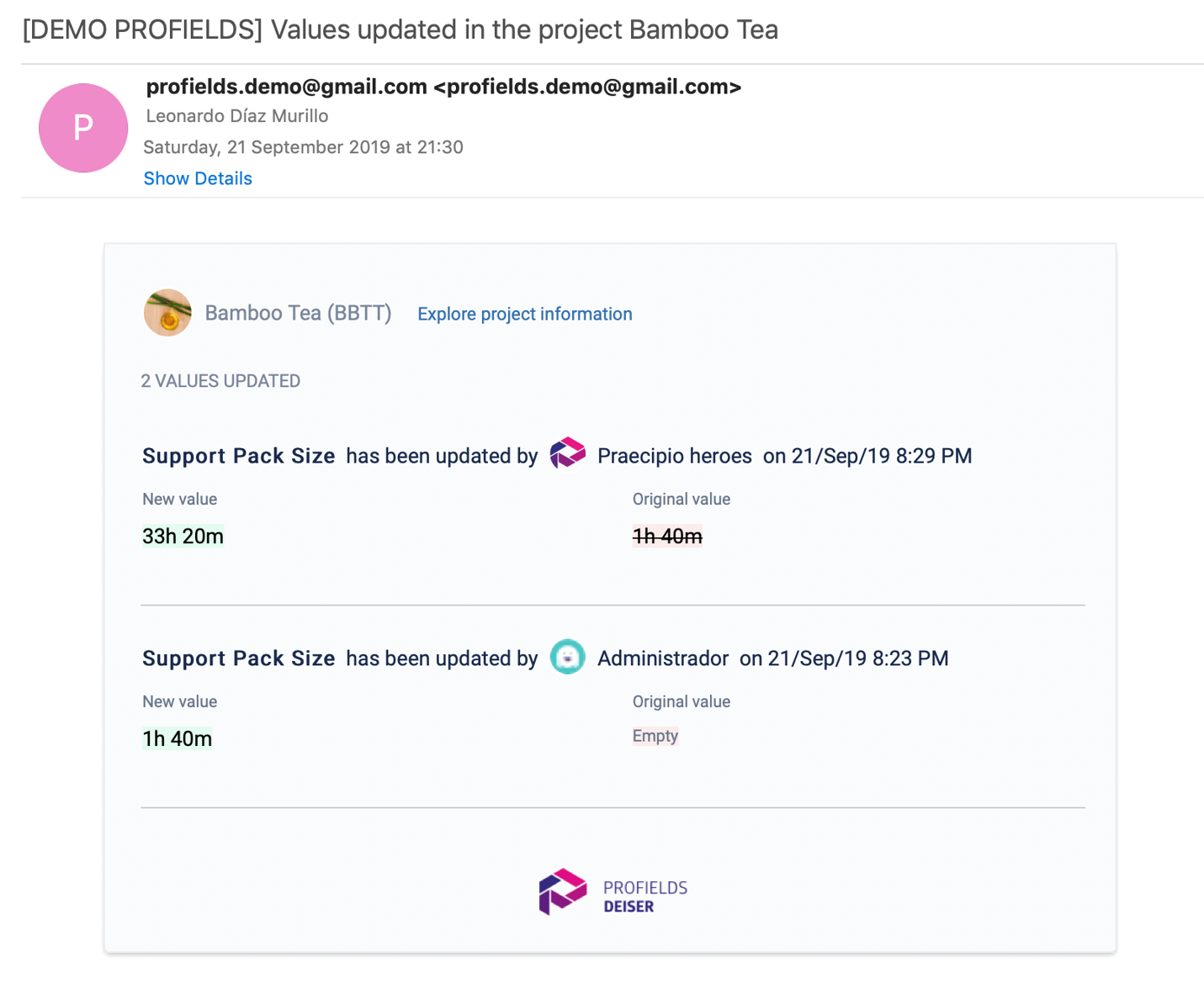Image resolution: width=1204 pixels, height=1005 pixels.
Task: Click the green highlighted new value 1h 40m
Action: pos(177,738)
